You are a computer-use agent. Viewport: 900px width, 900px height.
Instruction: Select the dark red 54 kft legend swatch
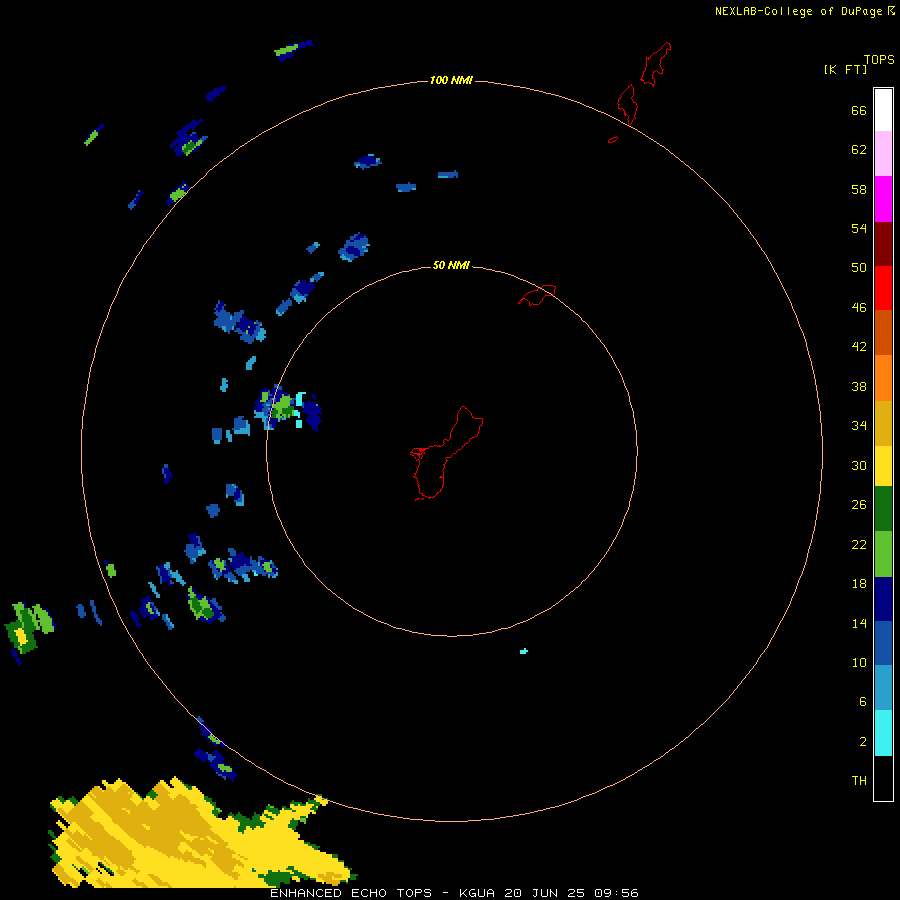click(x=883, y=243)
